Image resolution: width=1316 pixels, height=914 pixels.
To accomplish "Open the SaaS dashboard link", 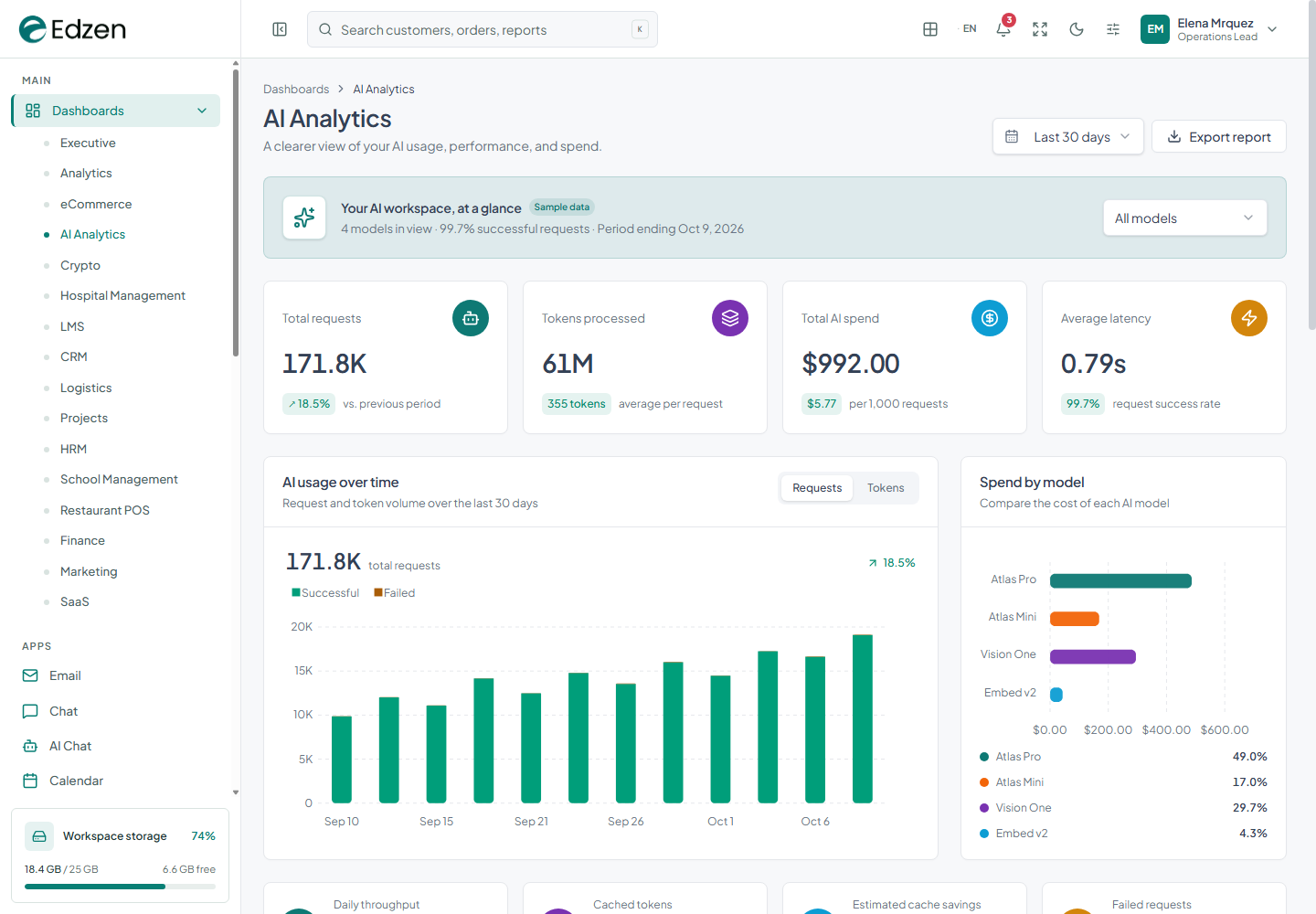I will coord(75,601).
